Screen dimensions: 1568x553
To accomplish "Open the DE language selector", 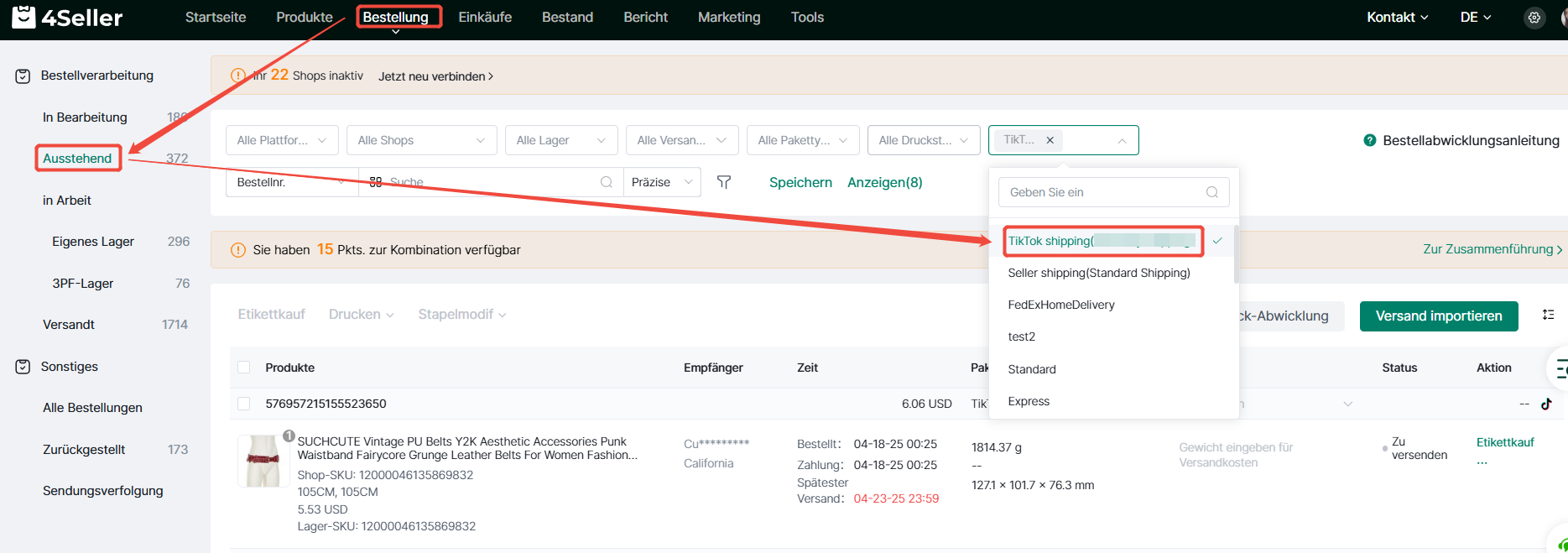I will pyautogui.click(x=1476, y=17).
